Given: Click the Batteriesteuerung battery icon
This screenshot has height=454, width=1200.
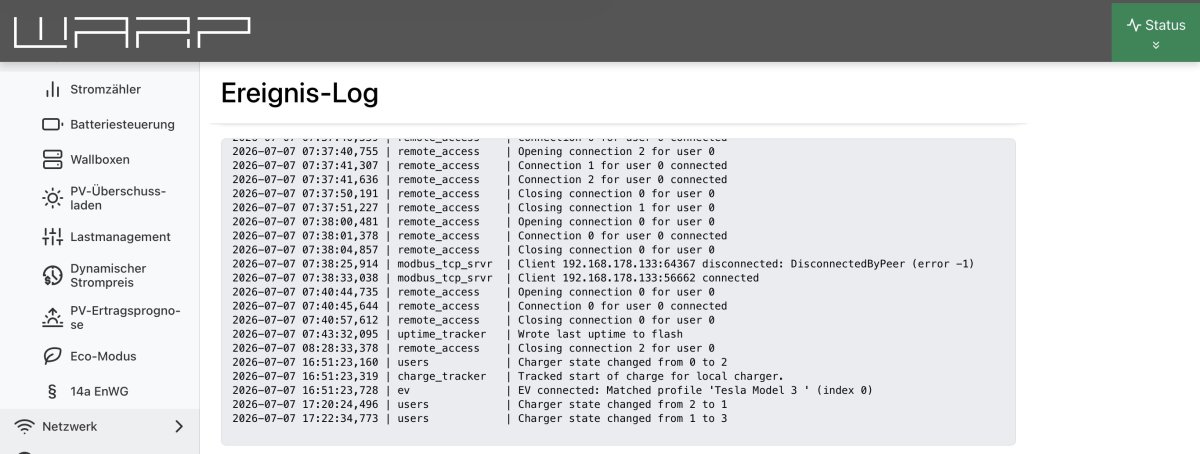Looking at the screenshot, I should (x=52, y=125).
